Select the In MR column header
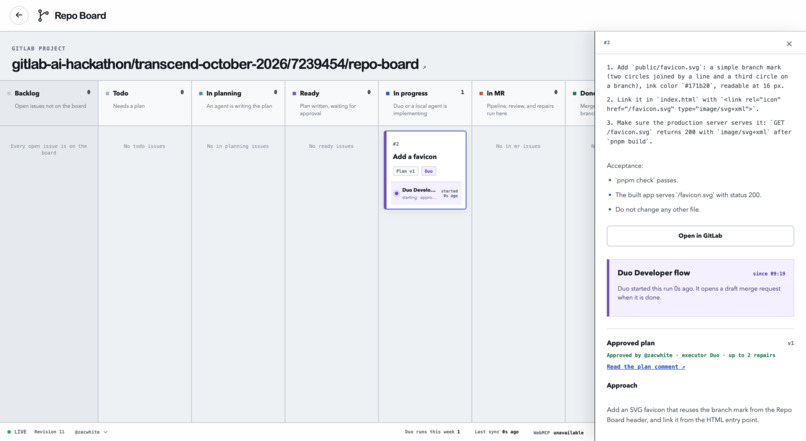The image size is (806, 441). [519, 103]
